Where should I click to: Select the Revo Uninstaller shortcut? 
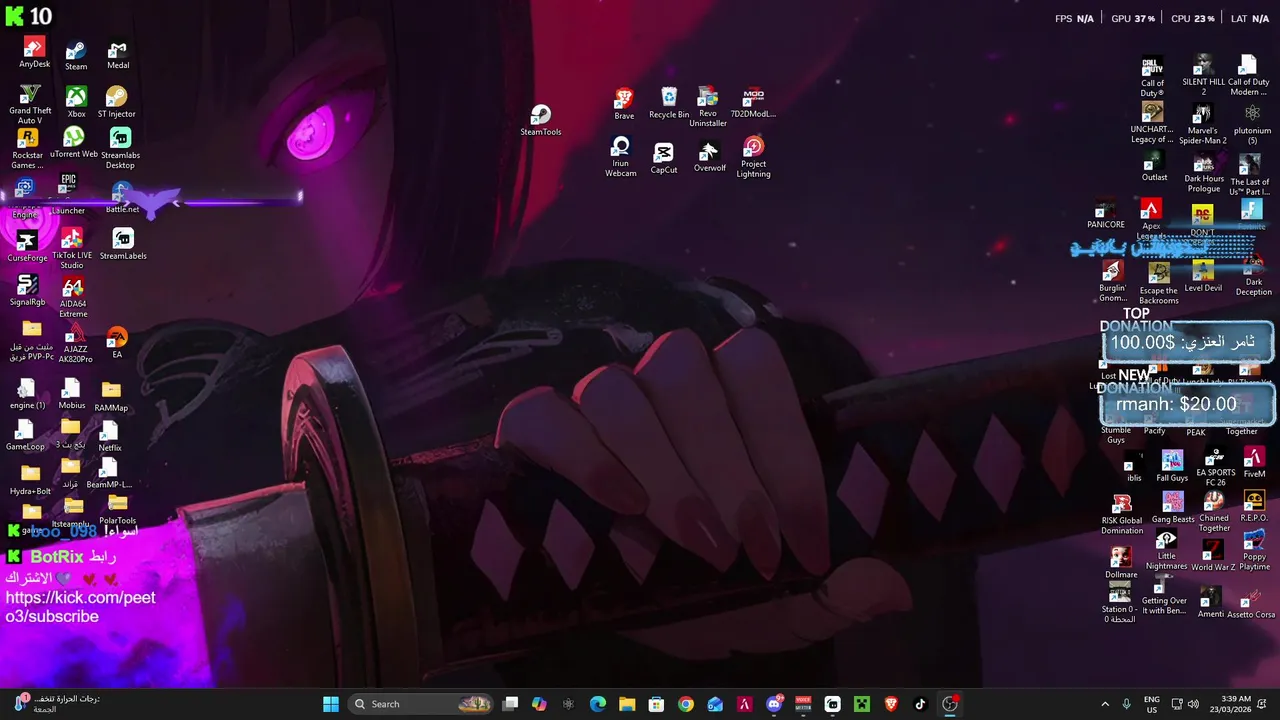(x=708, y=107)
